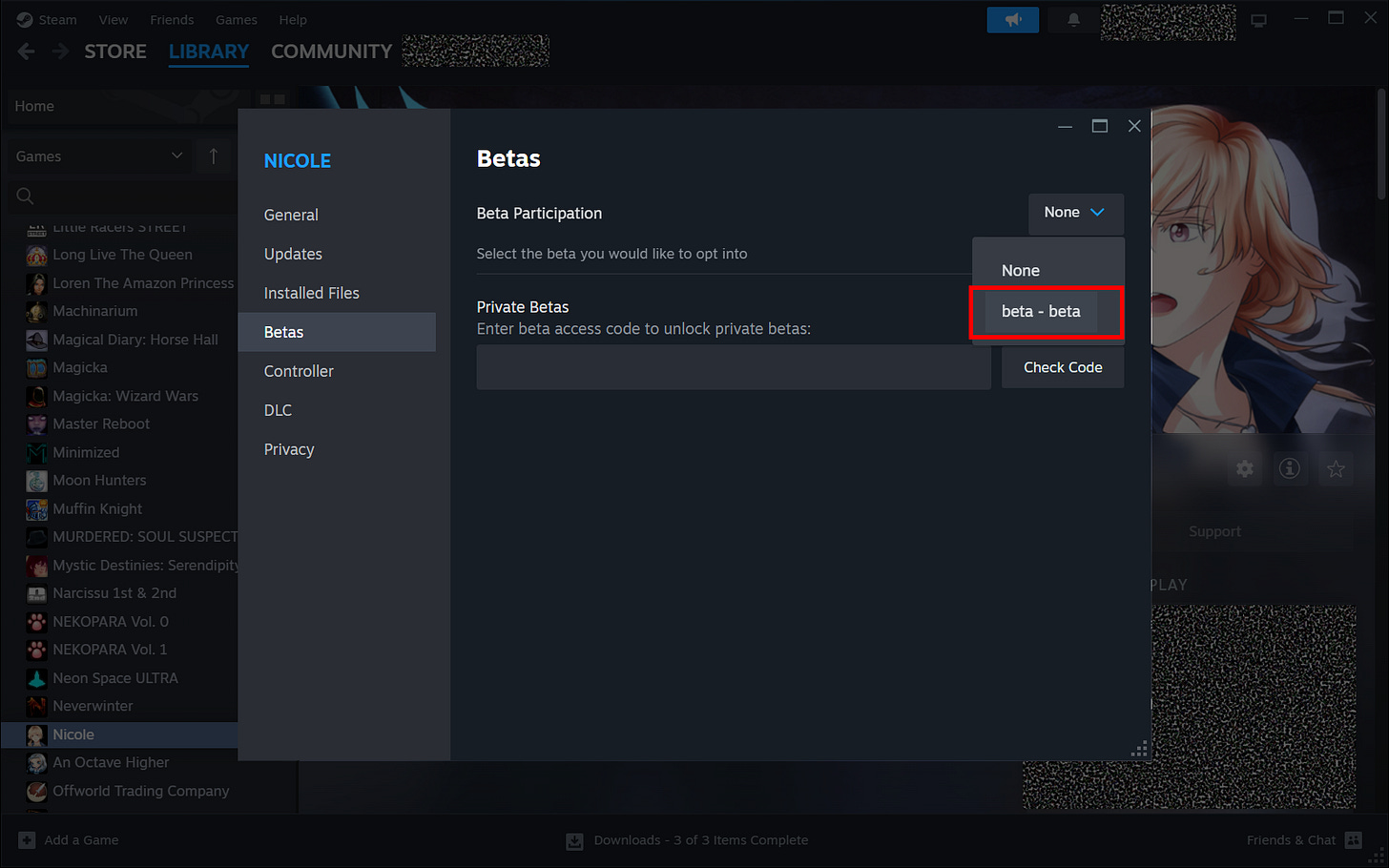The width and height of the screenshot is (1389, 868).
Task: Select Master Reboot in game list
Action: coord(101,424)
